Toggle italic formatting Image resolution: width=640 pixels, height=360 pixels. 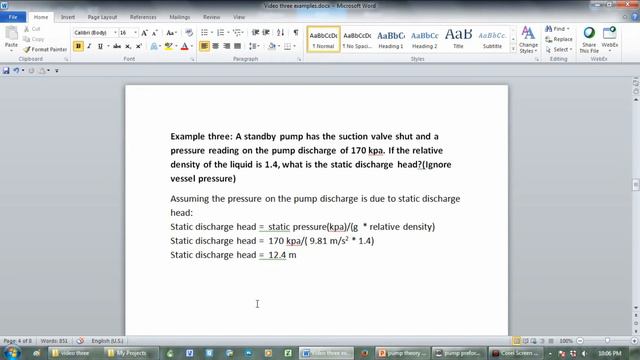(89, 46)
